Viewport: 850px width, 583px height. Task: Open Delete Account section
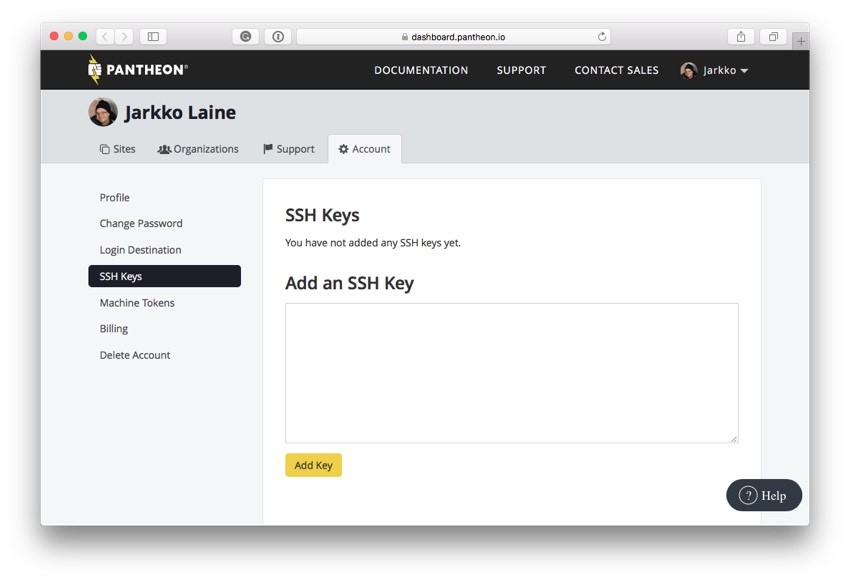(x=135, y=355)
